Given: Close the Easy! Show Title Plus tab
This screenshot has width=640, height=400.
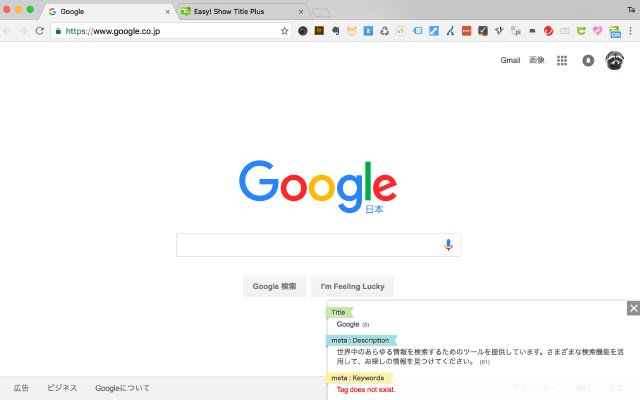Looking at the screenshot, I should click(x=301, y=12).
